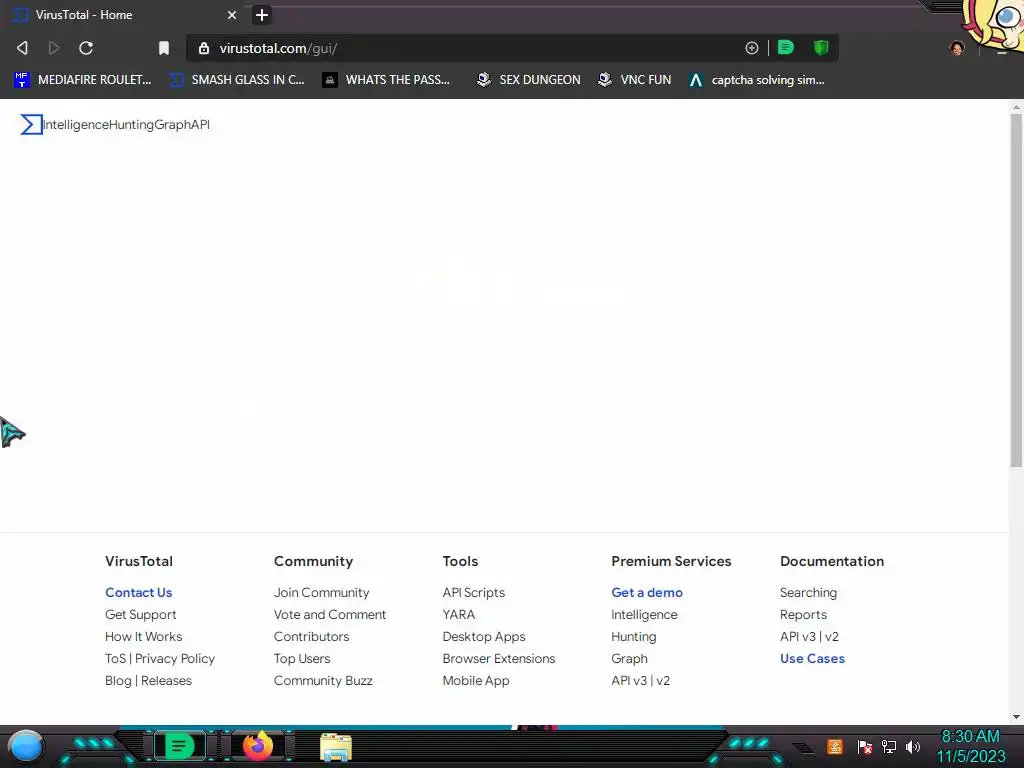Image resolution: width=1024 pixels, height=768 pixels.
Task: Open the Contributors link
Action: [312, 636]
